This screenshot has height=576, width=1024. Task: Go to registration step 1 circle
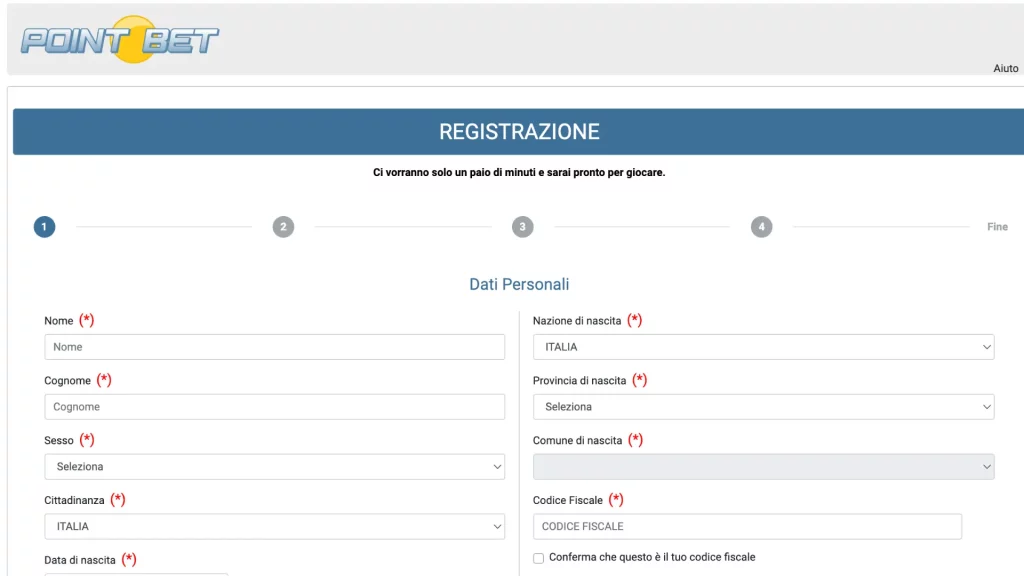[44, 227]
